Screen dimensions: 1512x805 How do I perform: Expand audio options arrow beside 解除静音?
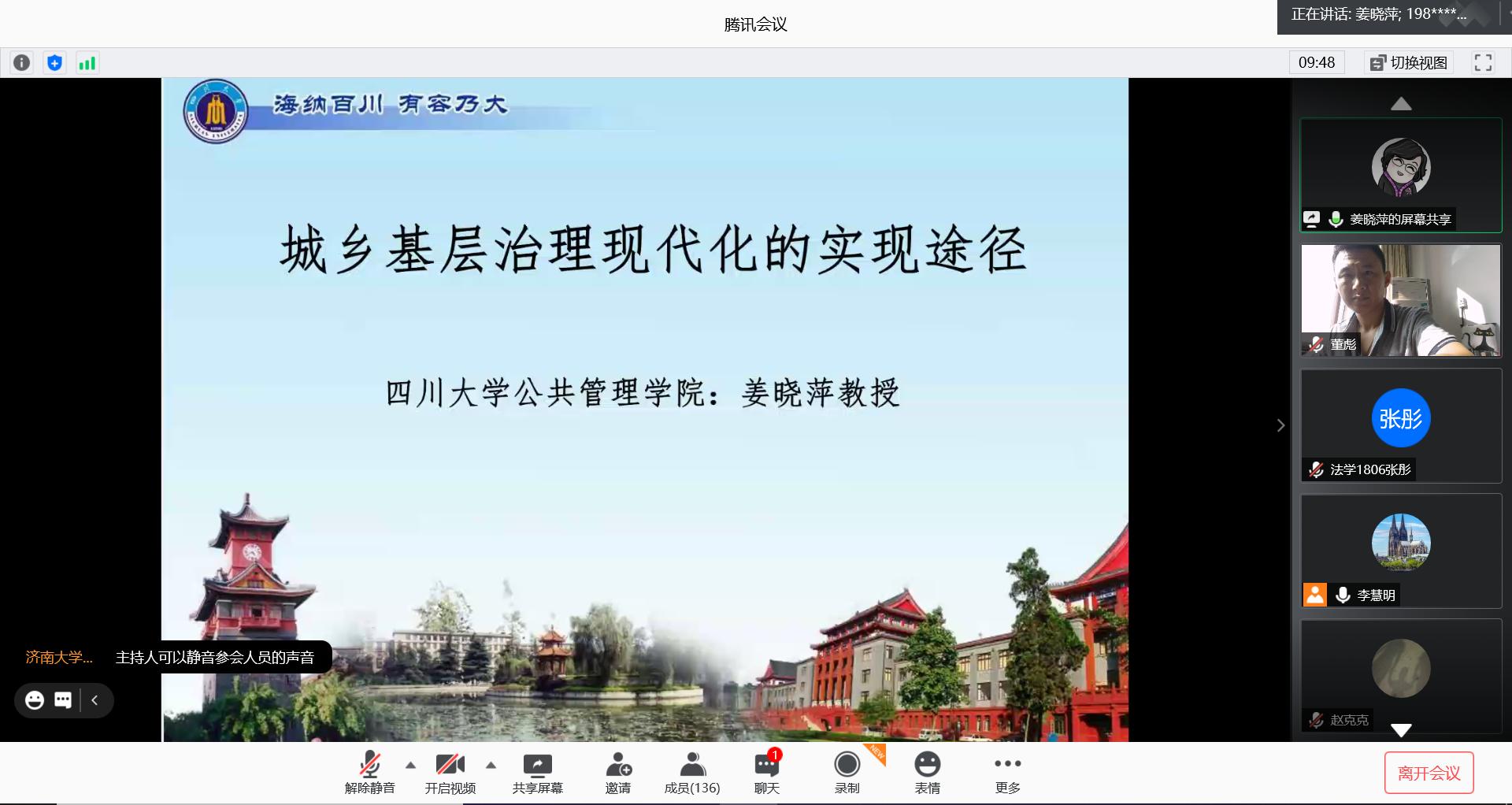(410, 765)
